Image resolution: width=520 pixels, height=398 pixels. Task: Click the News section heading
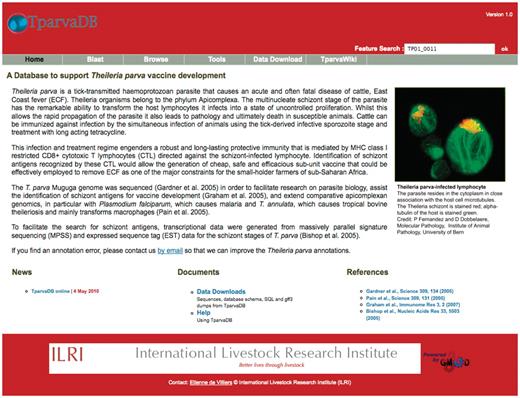(22, 272)
